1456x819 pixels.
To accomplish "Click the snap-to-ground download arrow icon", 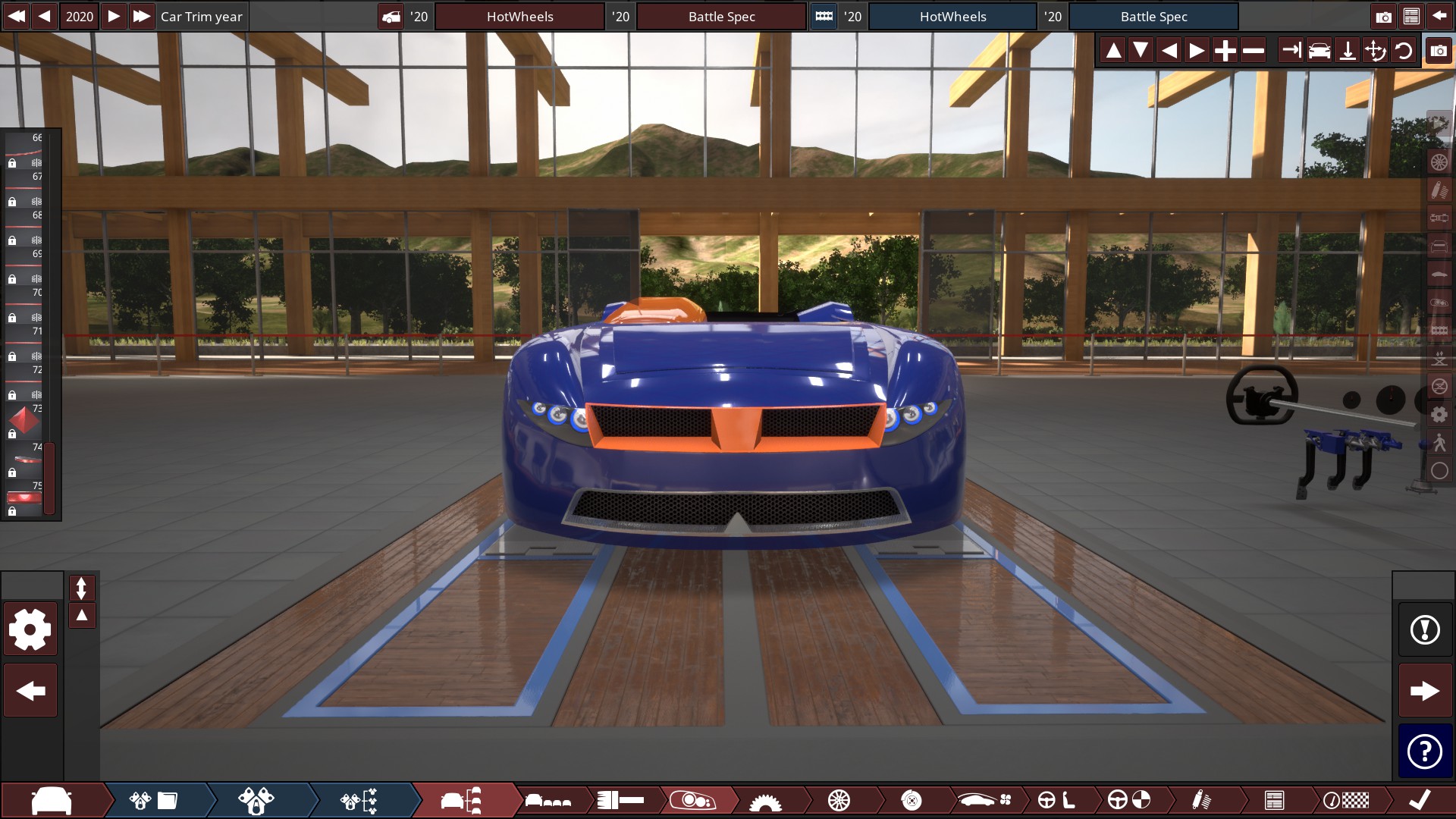I will [1348, 51].
